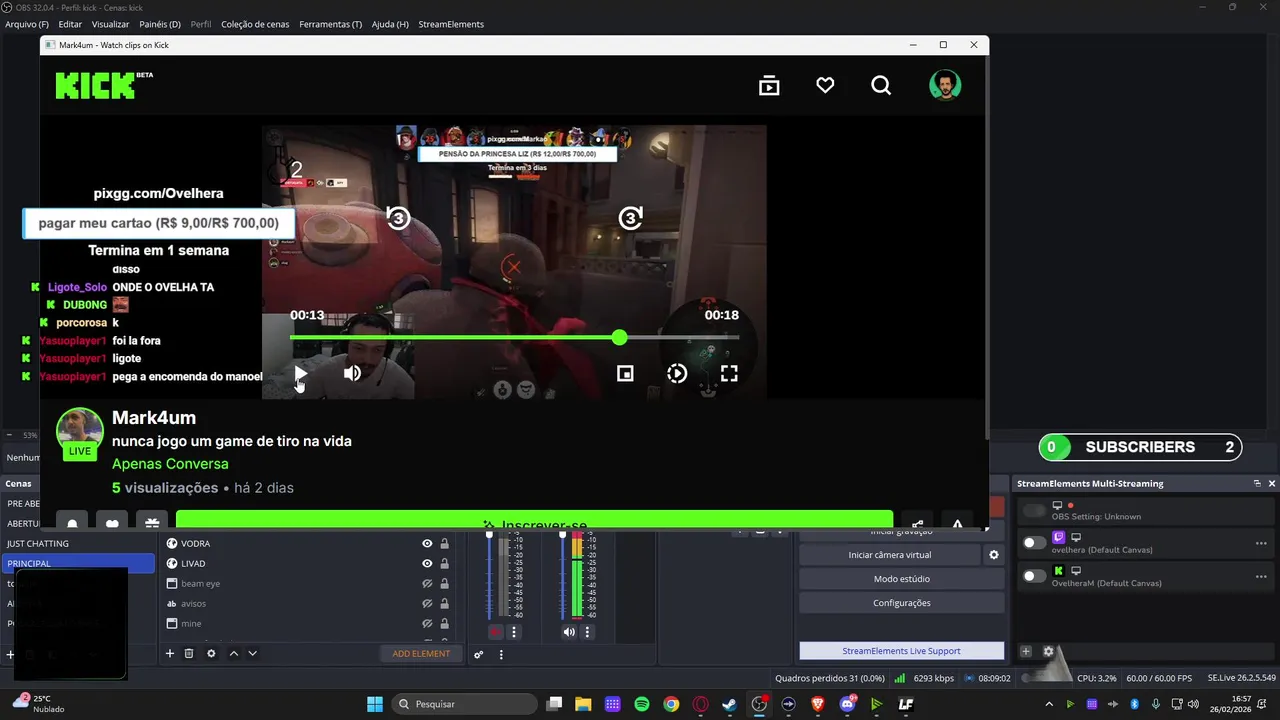Click ADD ELEMENT button
This screenshot has height=720, width=1280.
pos(421,653)
